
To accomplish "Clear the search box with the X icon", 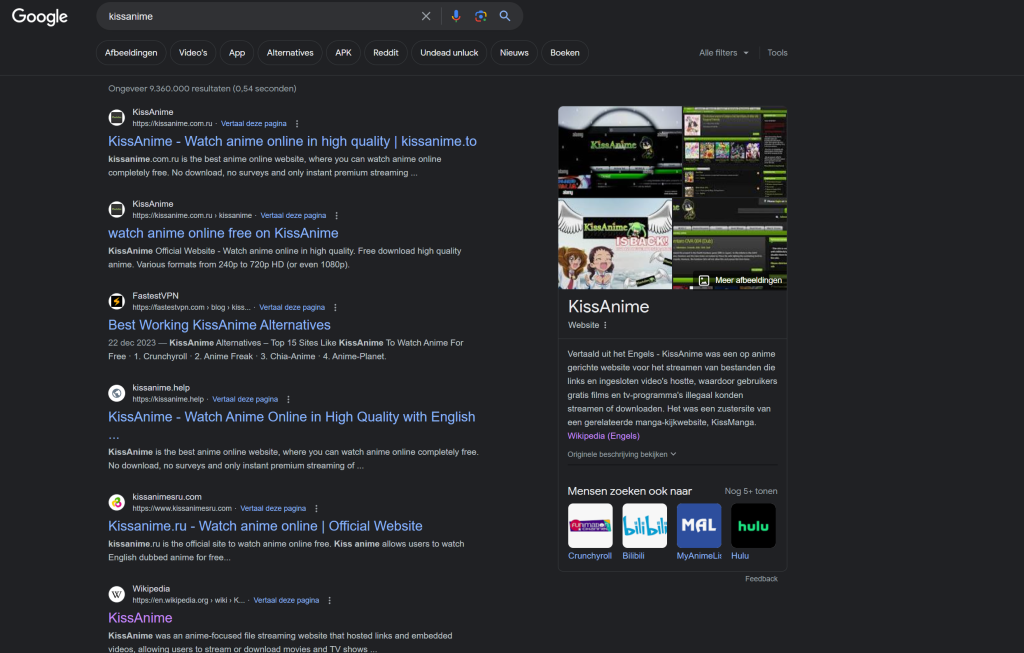I will [426, 16].
